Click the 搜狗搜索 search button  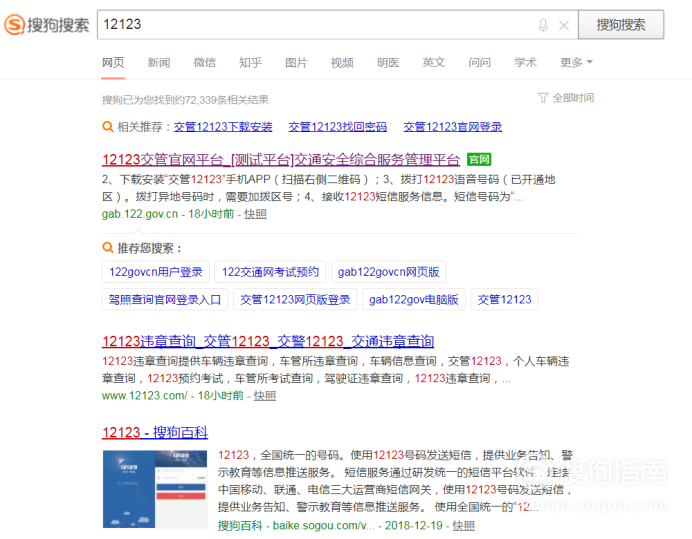point(621,25)
